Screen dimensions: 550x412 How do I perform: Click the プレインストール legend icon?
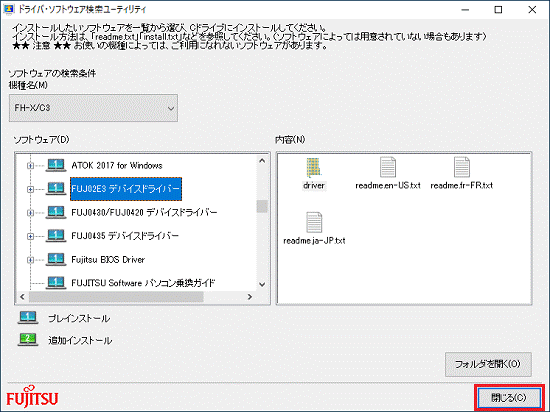tap(28, 318)
